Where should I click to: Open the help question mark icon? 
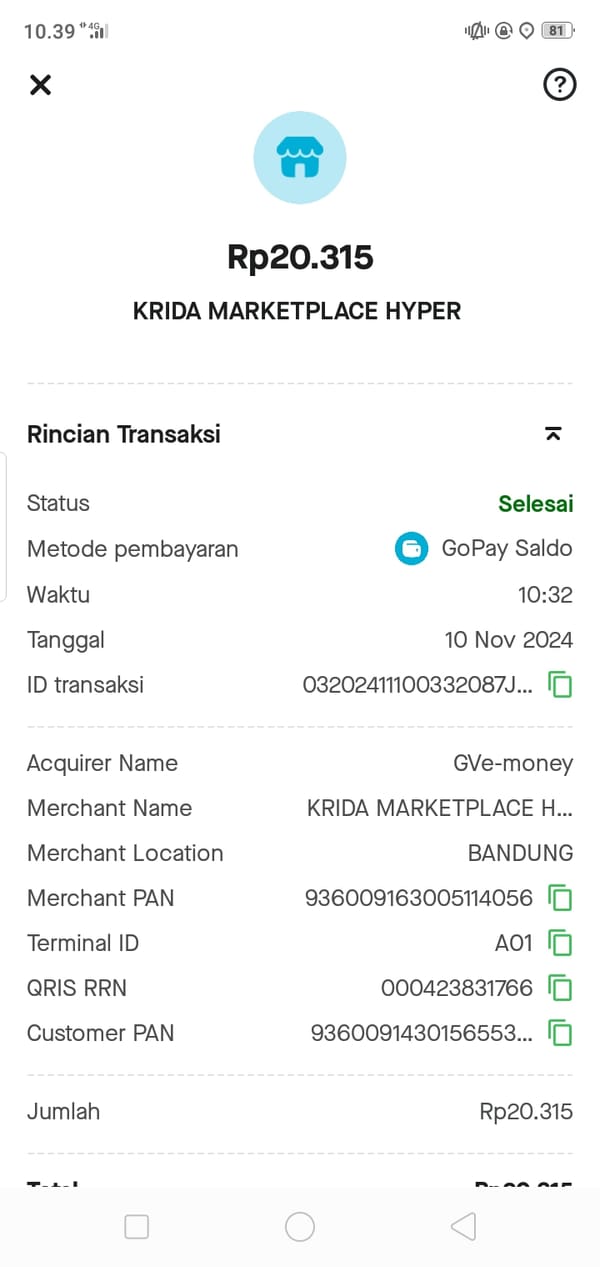(x=559, y=85)
